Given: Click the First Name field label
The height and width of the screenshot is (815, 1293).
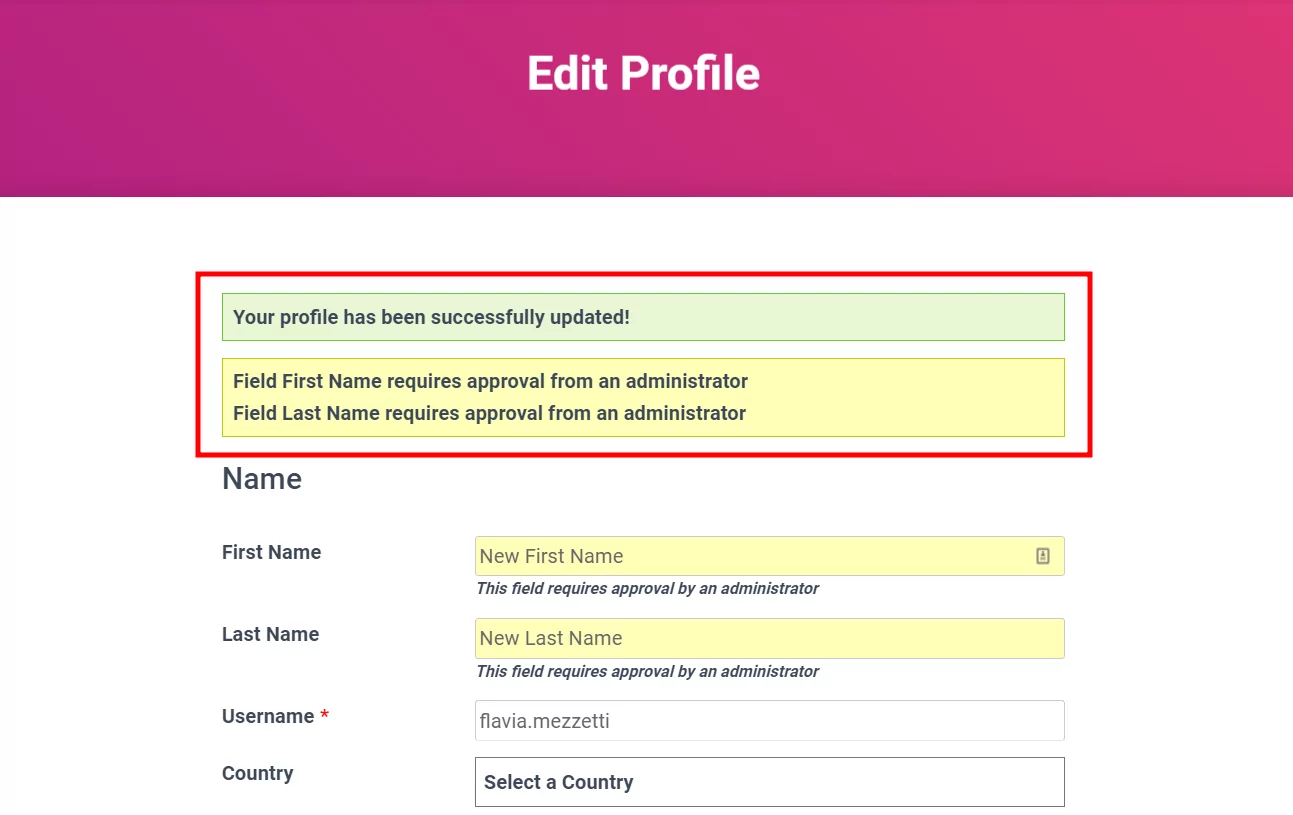Looking at the screenshot, I should coord(271,552).
